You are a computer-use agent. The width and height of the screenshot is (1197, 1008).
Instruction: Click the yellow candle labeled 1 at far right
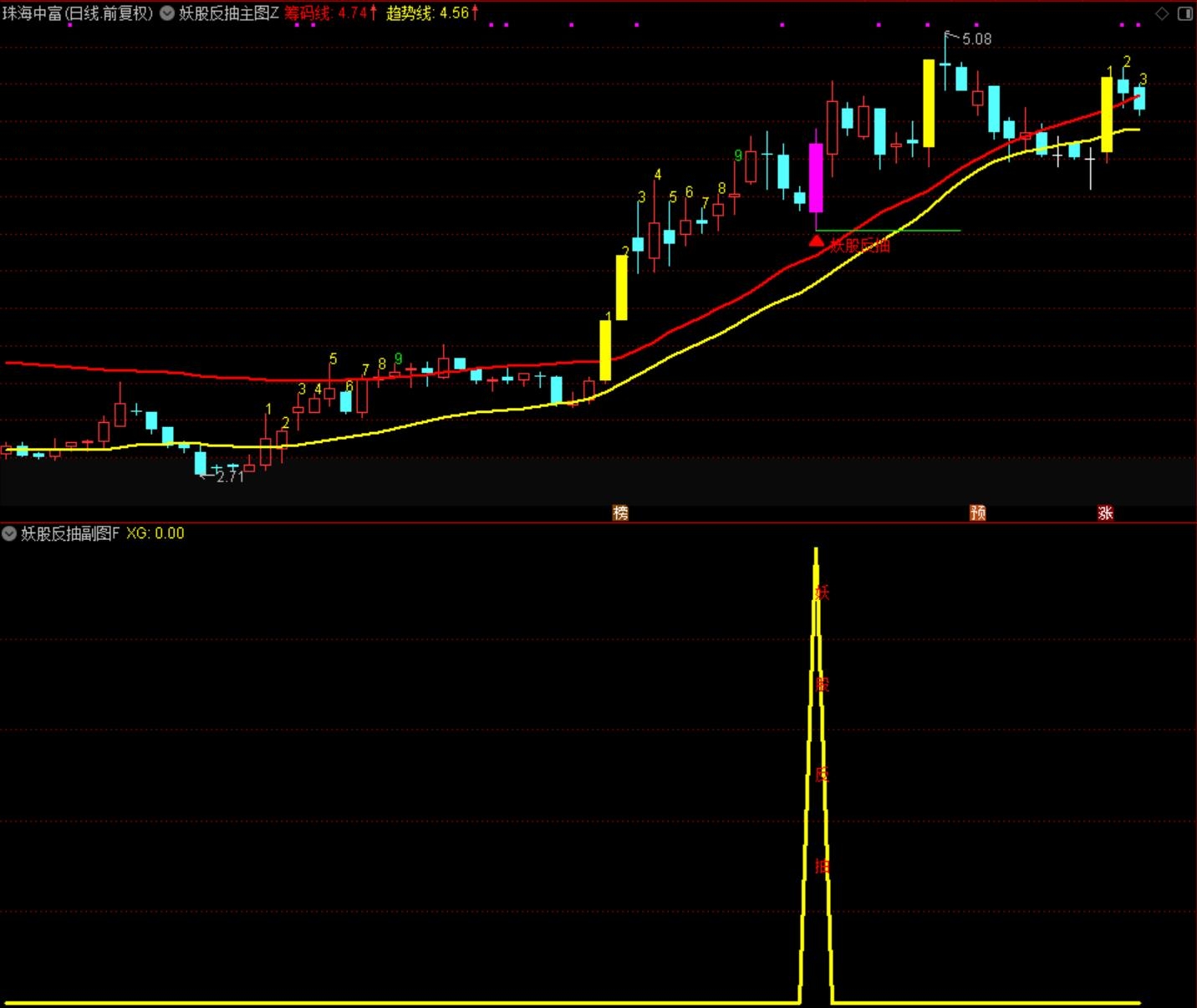[x=1107, y=115]
